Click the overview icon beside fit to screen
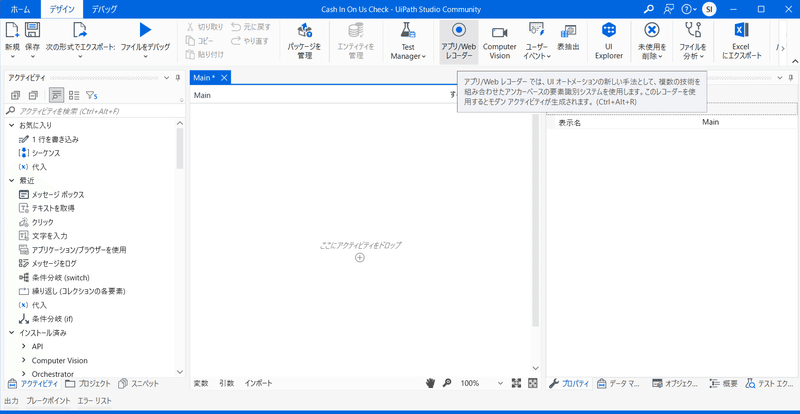800x414 pixels. [533, 383]
